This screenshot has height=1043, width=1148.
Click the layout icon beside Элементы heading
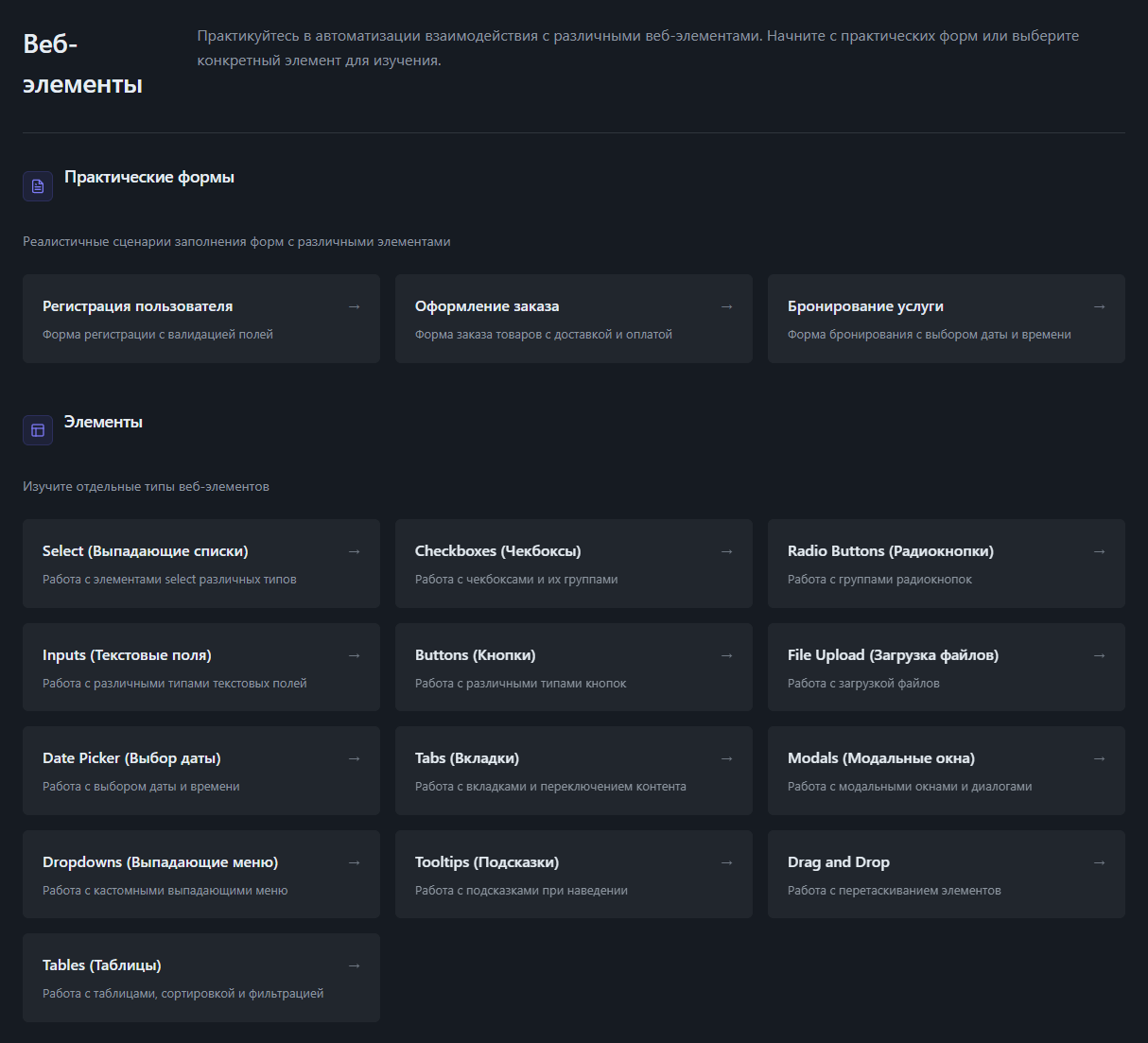click(x=38, y=430)
